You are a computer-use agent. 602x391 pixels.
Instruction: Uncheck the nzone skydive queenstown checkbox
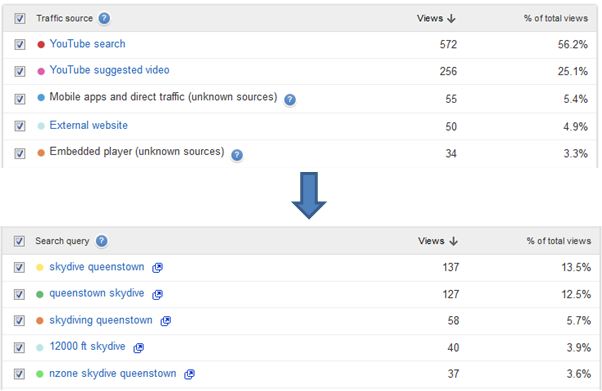19,374
